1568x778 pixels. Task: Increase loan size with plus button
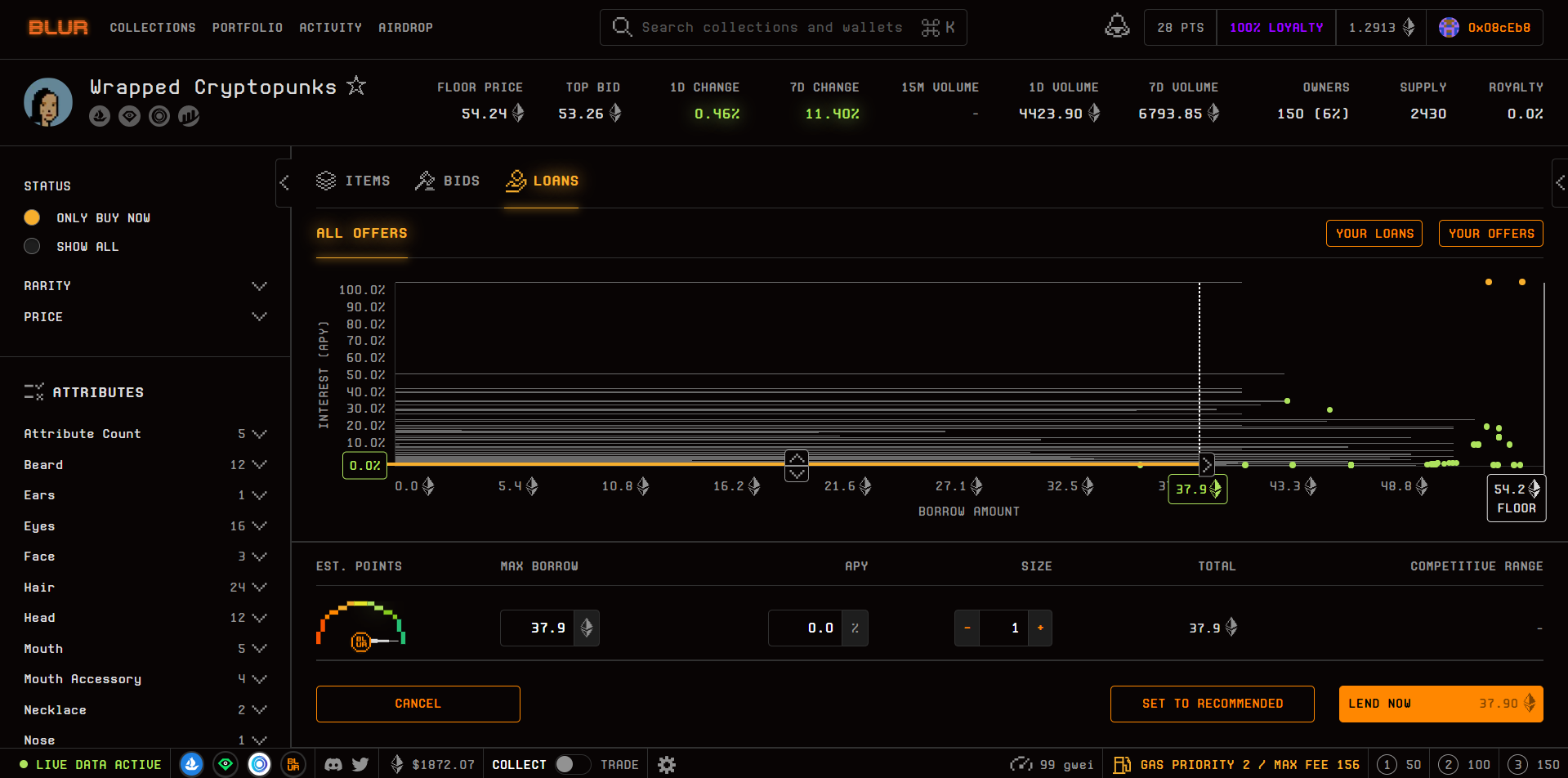[x=1040, y=628]
